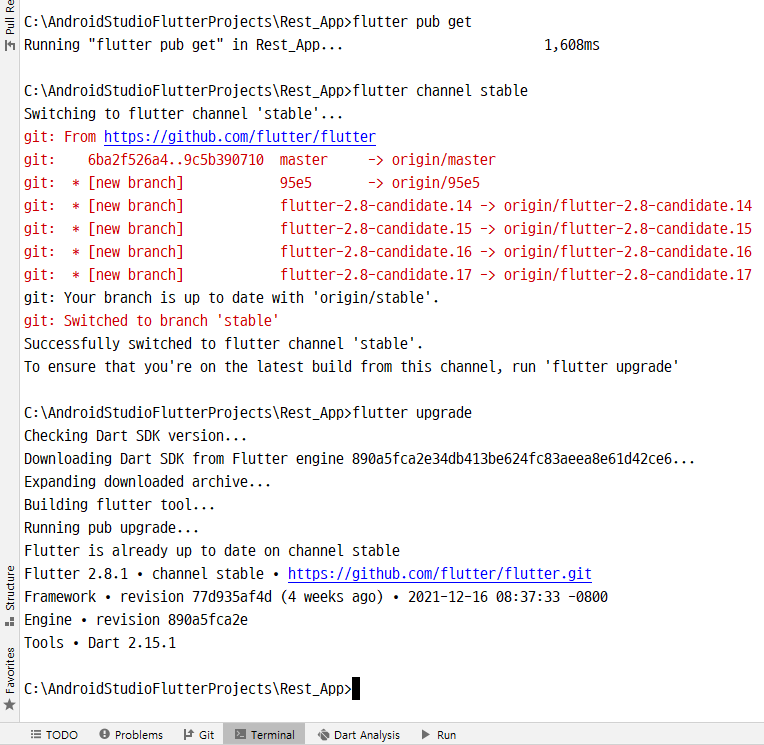Click 'revision 77d935af4d' framework text
The image size is (764, 745).
click(x=196, y=597)
